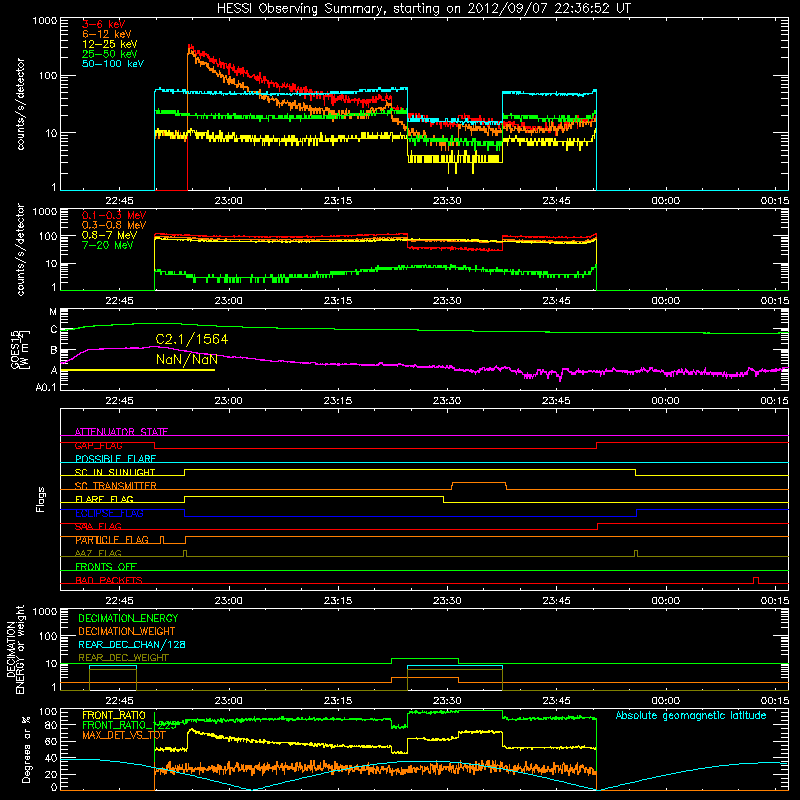Select the 3-6 keV legend label
The width and height of the screenshot is (800, 800).
[x=104, y=24]
